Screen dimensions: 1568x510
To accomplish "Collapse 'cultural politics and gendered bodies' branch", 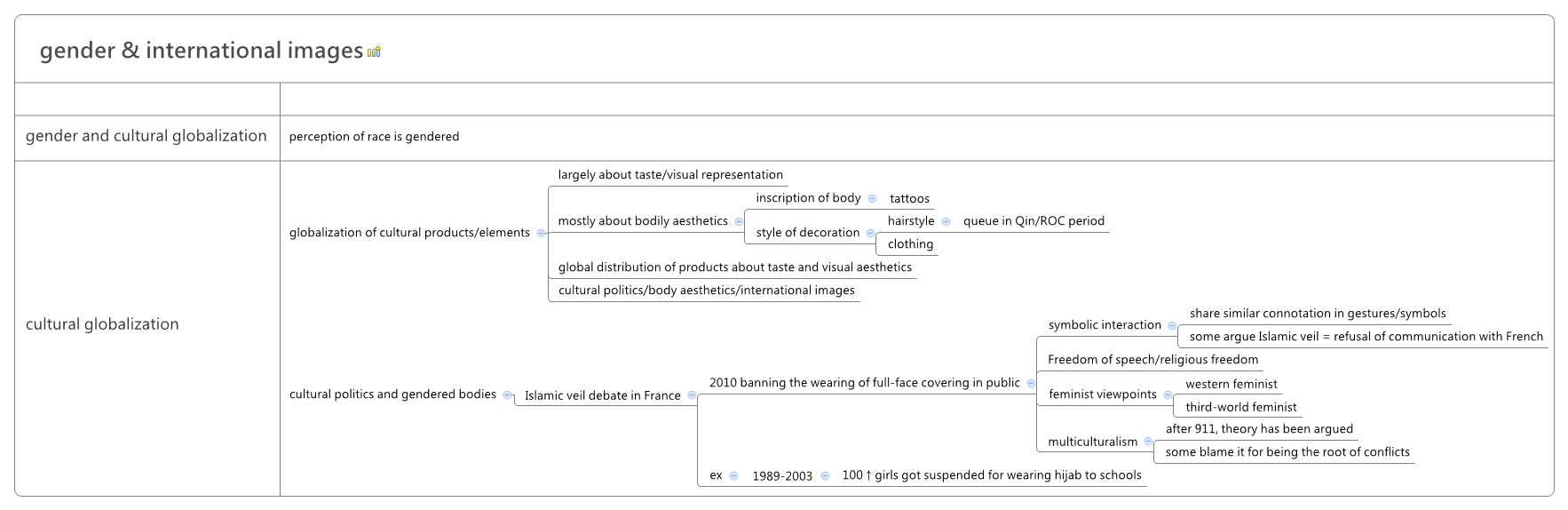I will (x=507, y=394).
